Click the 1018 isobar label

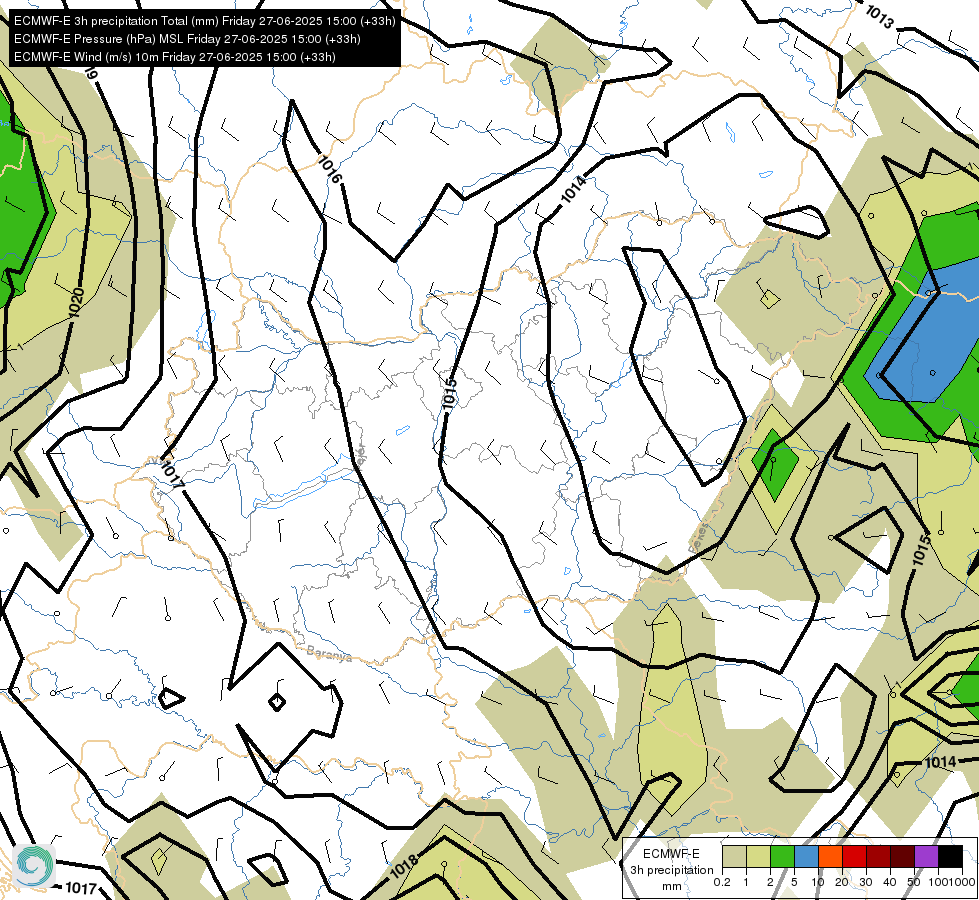[x=403, y=866]
